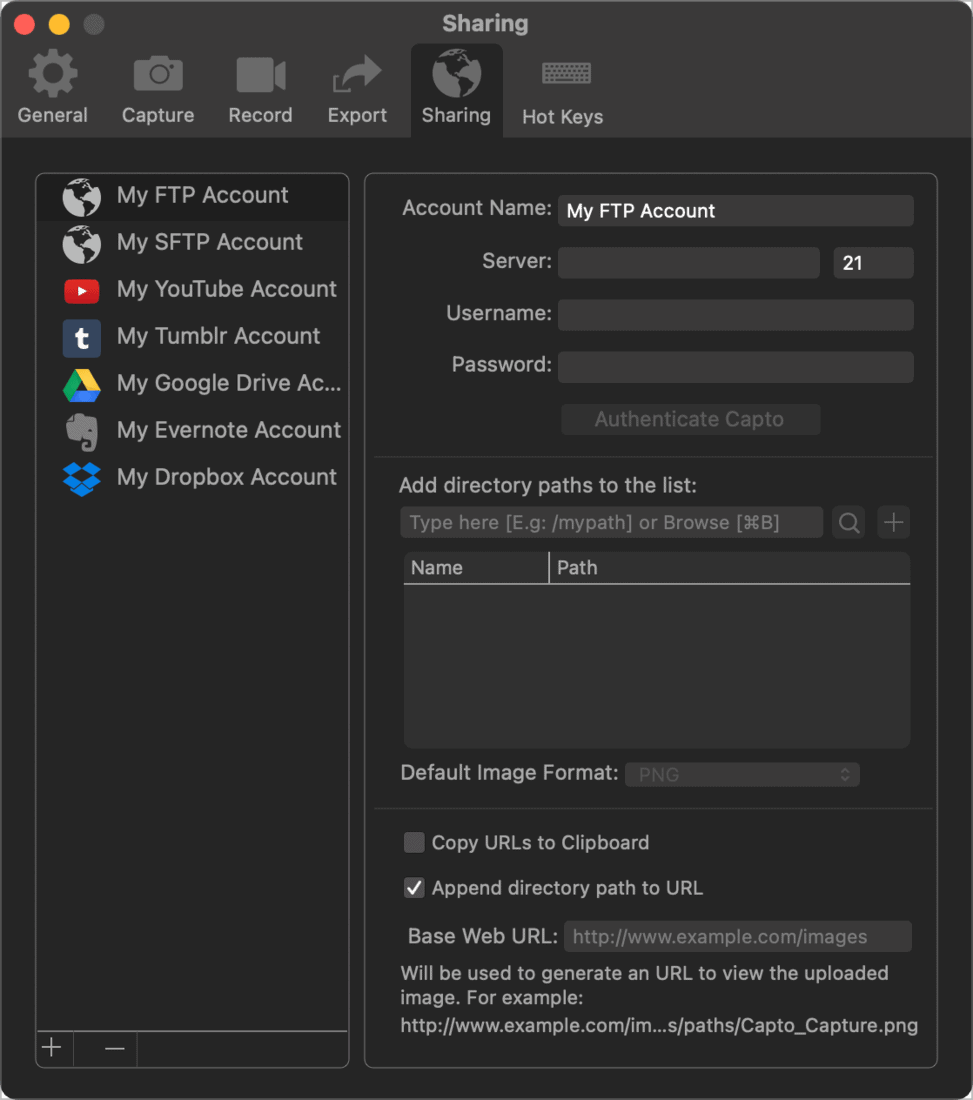Click the Server address input field
This screenshot has width=973, height=1100.
(688, 262)
